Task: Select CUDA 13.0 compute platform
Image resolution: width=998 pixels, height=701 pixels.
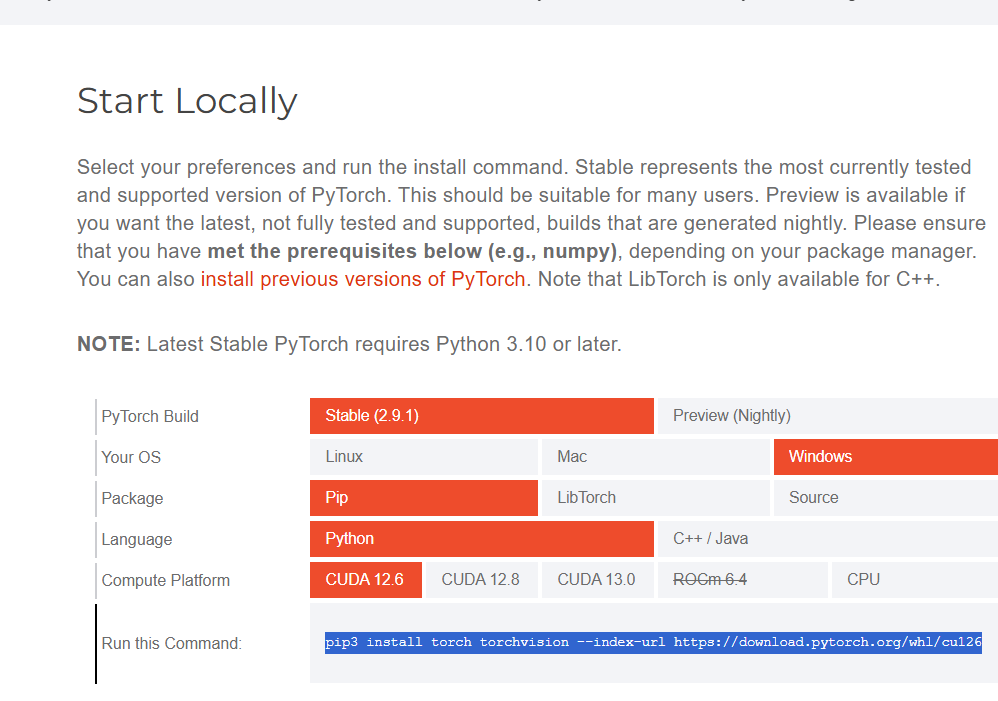Action: pyautogui.click(x=597, y=580)
